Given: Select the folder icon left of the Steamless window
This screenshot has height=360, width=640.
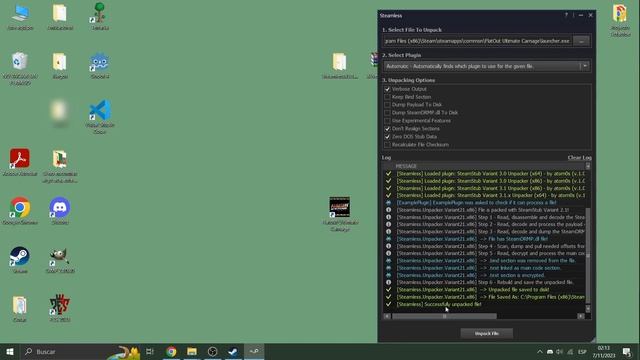Looking at the screenshot, I should pyautogui.click(x=340, y=65).
